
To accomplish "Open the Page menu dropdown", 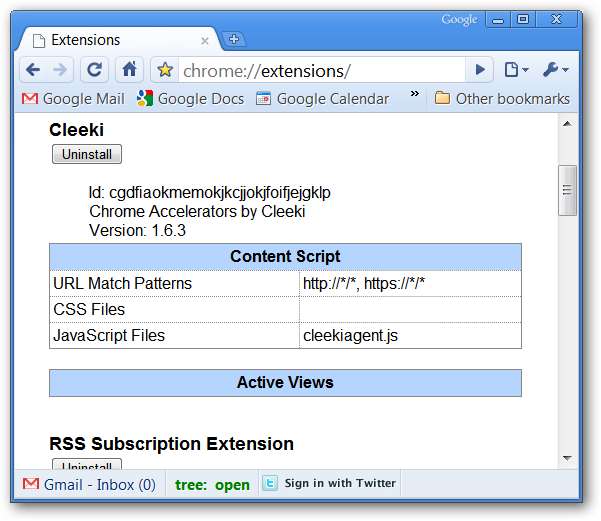I will coord(516,70).
